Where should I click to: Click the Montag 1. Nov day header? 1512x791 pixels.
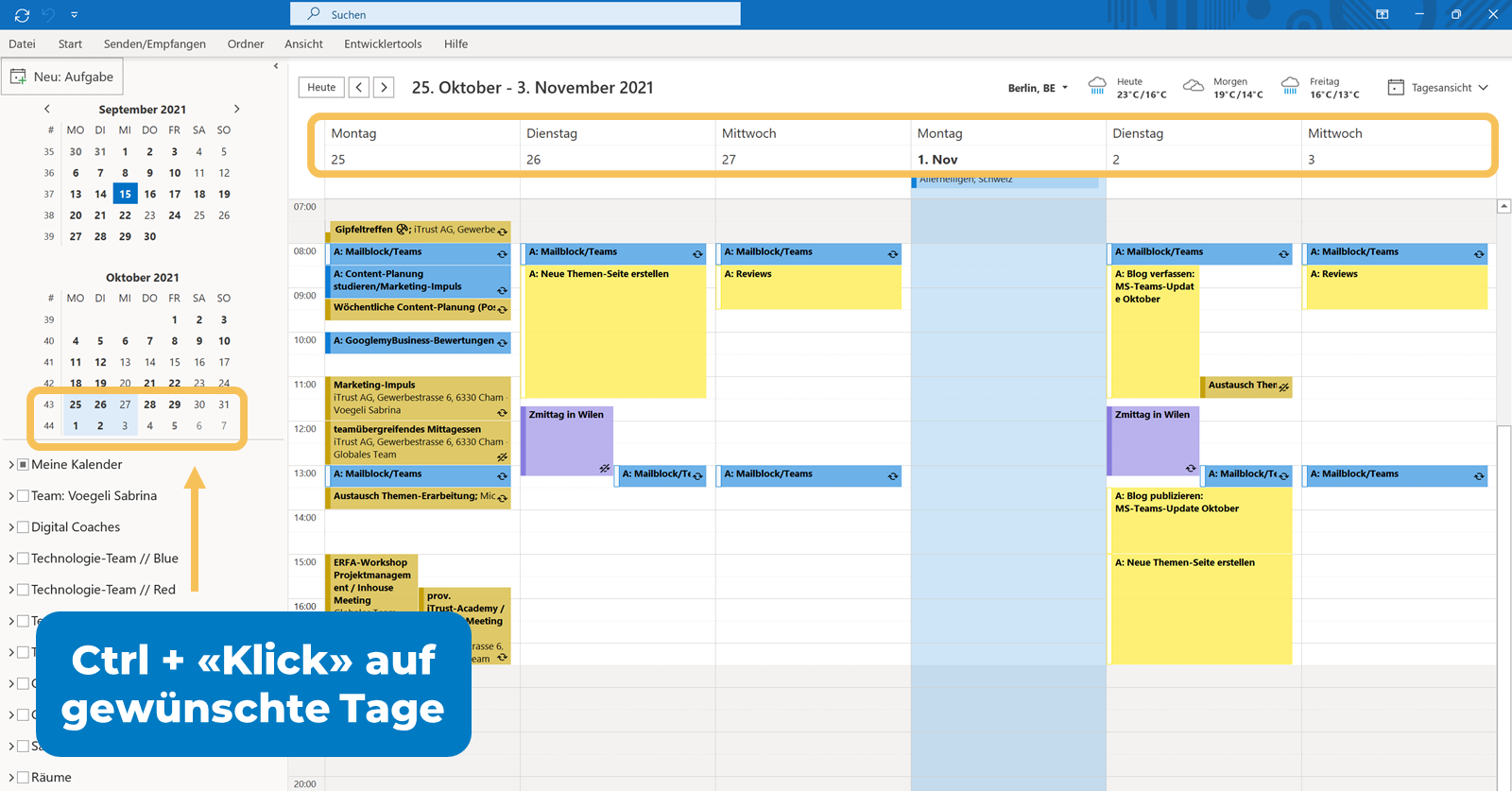coord(1008,146)
